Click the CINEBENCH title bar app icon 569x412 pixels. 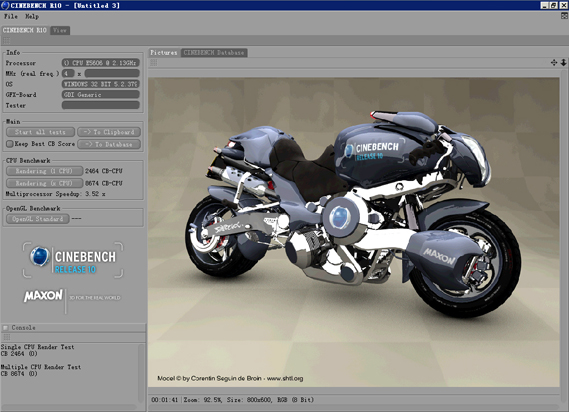pos(5,5)
